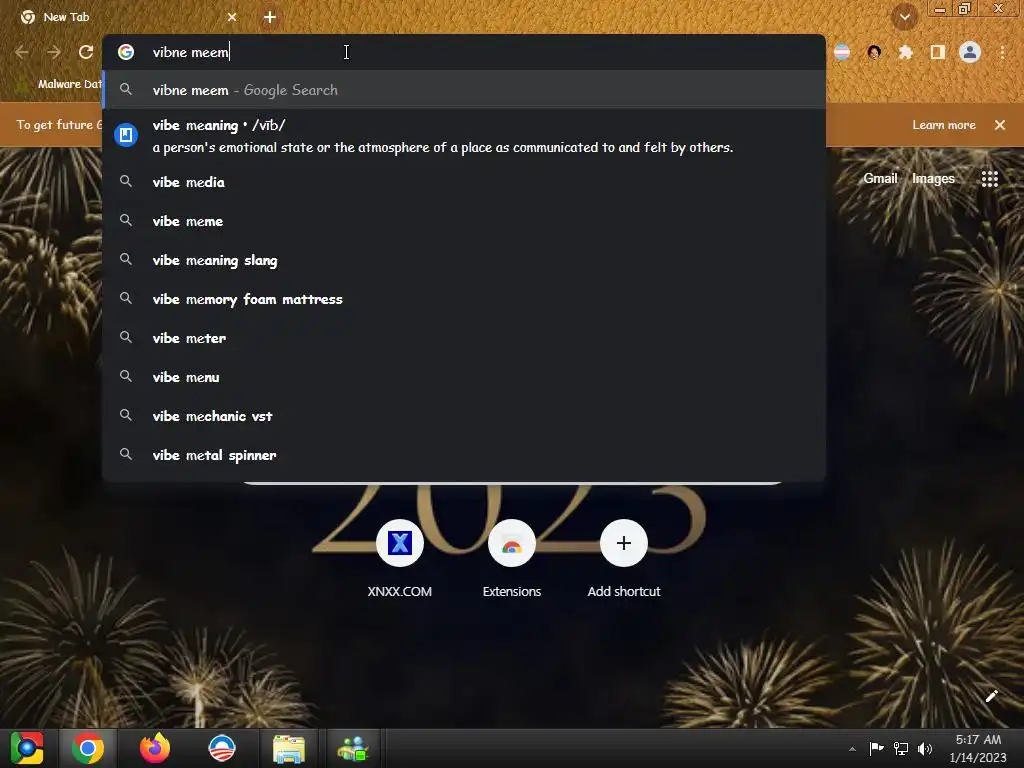
Task: Go back with the left arrow button
Action: 22,52
